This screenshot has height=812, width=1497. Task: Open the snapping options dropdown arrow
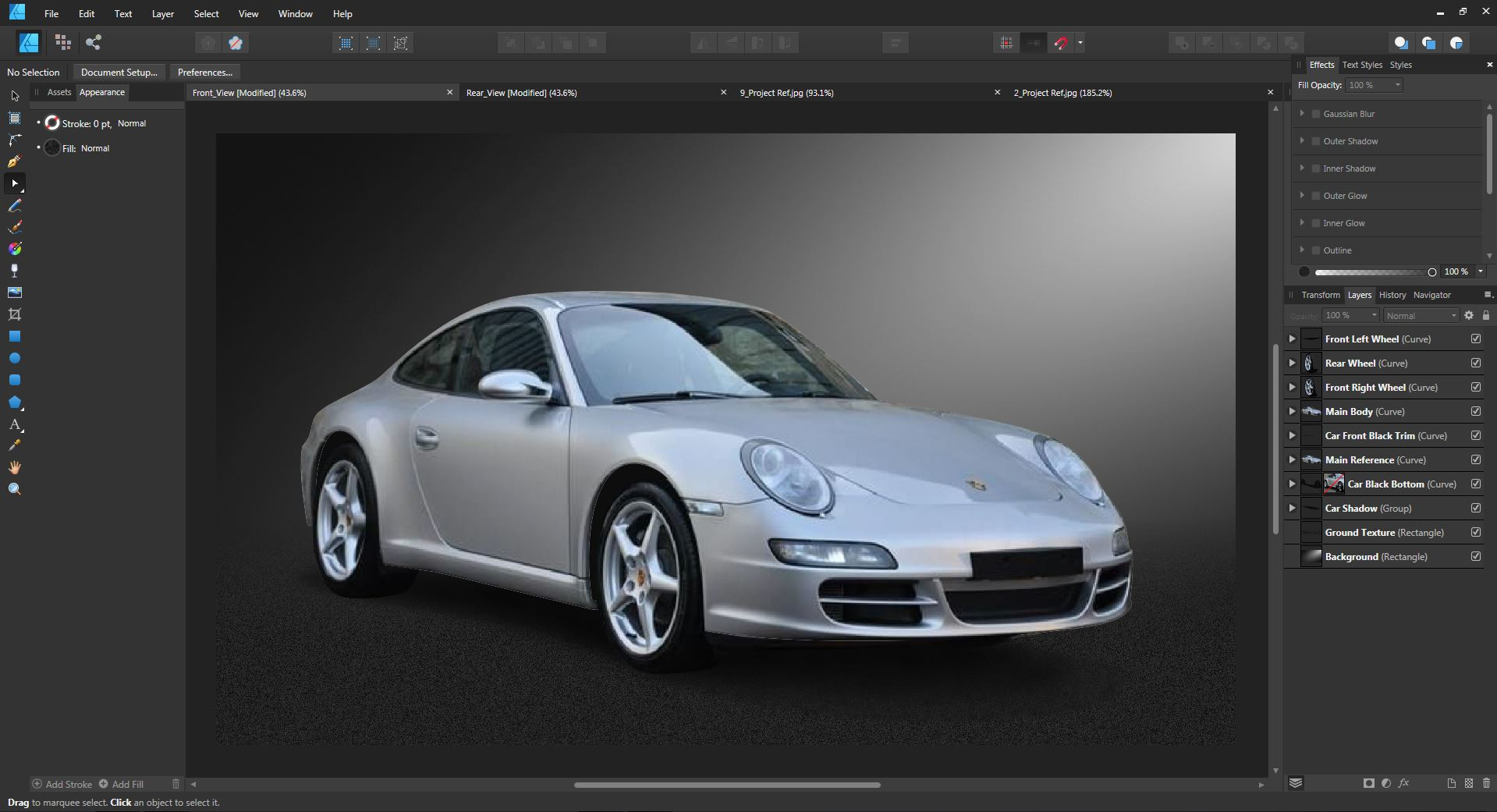tap(1080, 43)
